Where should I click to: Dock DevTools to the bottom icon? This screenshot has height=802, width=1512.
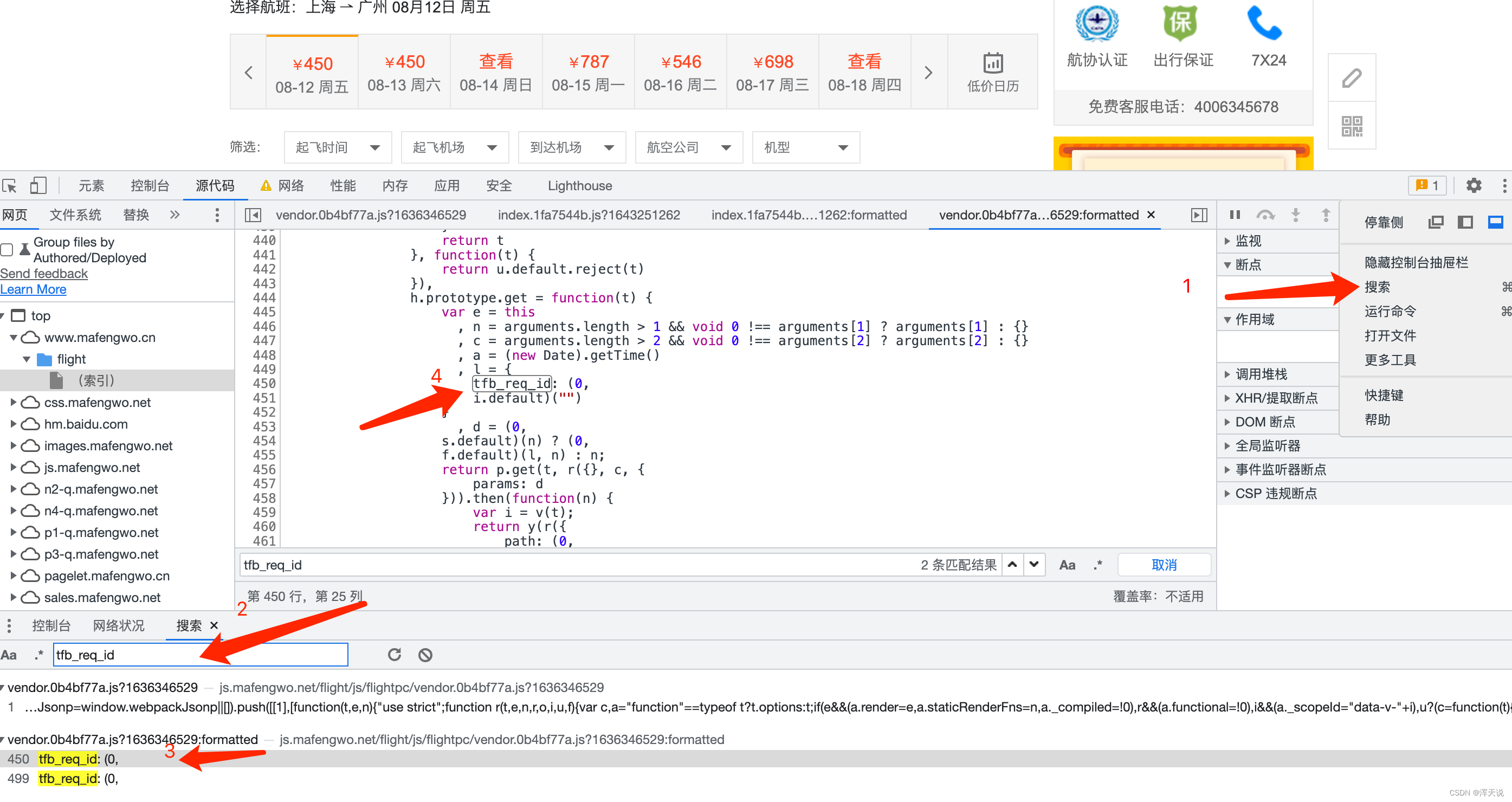(1495, 222)
